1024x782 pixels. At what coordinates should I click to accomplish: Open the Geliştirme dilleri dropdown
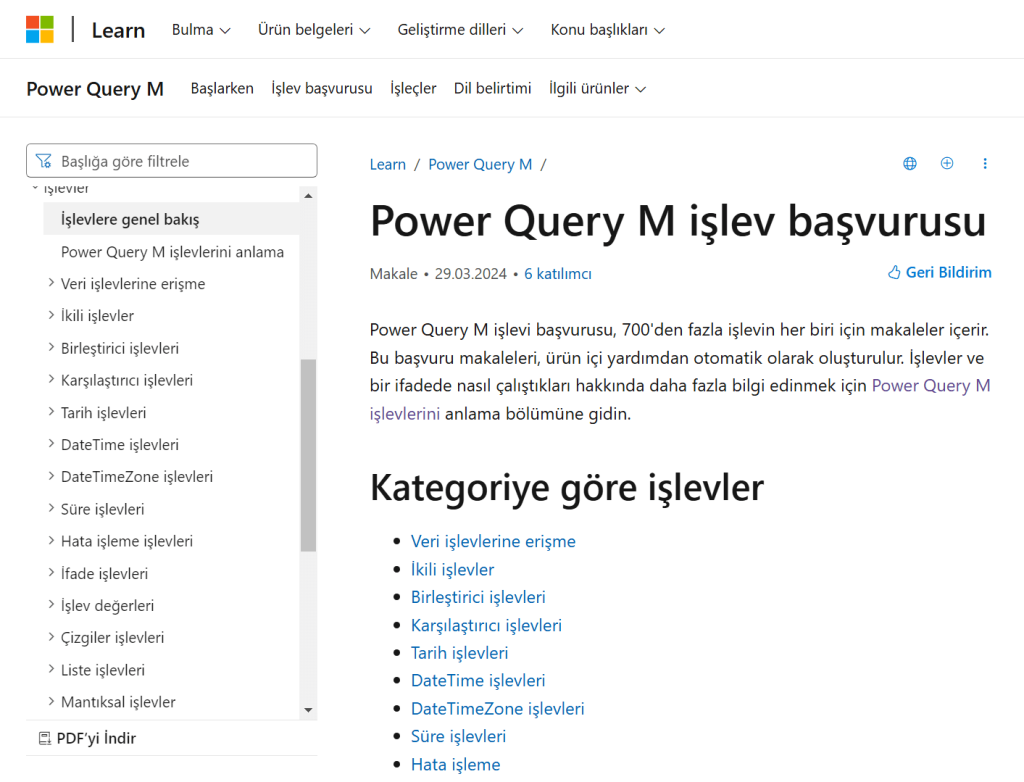pos(460,30)
